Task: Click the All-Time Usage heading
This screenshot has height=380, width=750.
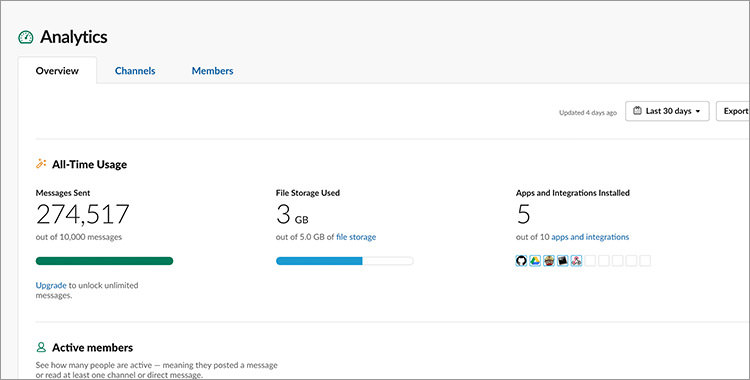Action: point(89,164)
